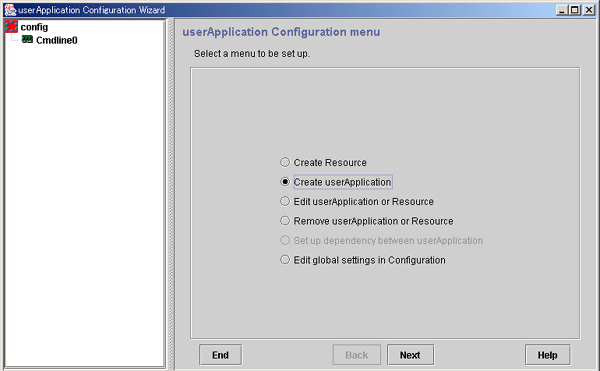Image resolution: width=600 pixels, height=371 pixels.
Task: Click the vertical split pane divider
Action: 171,194
